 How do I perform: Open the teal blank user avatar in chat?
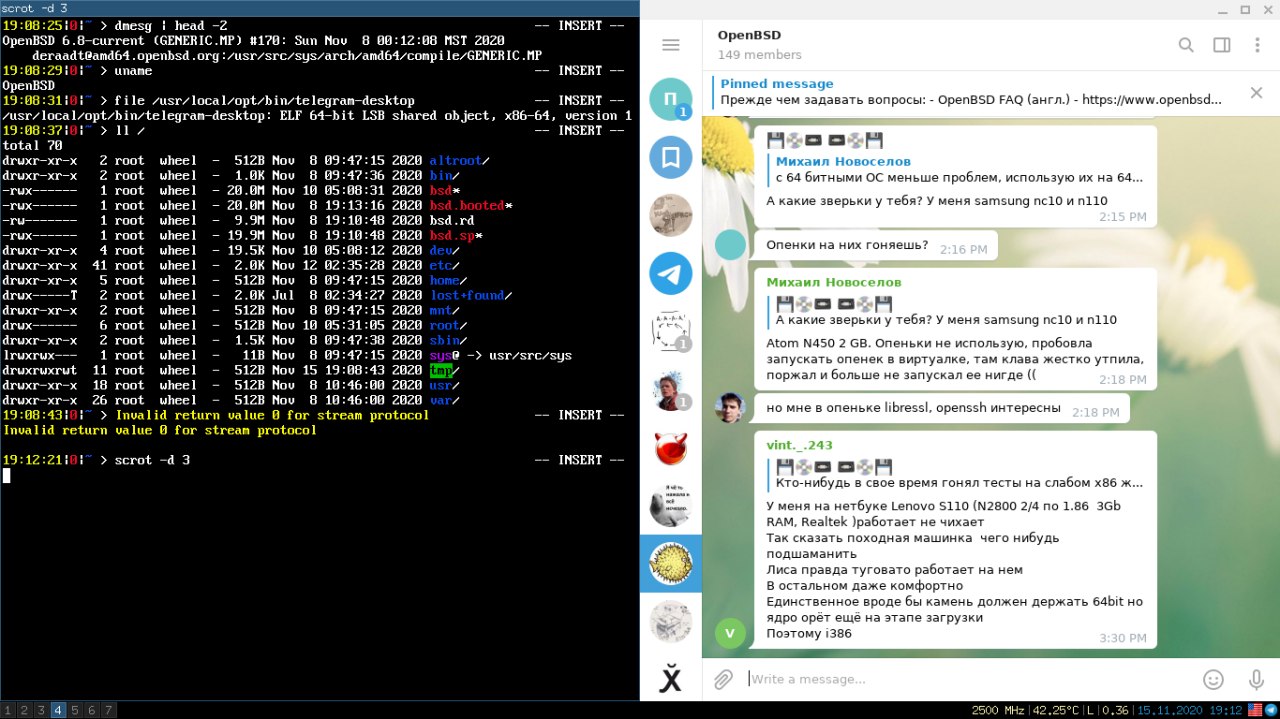pos(731,244)
